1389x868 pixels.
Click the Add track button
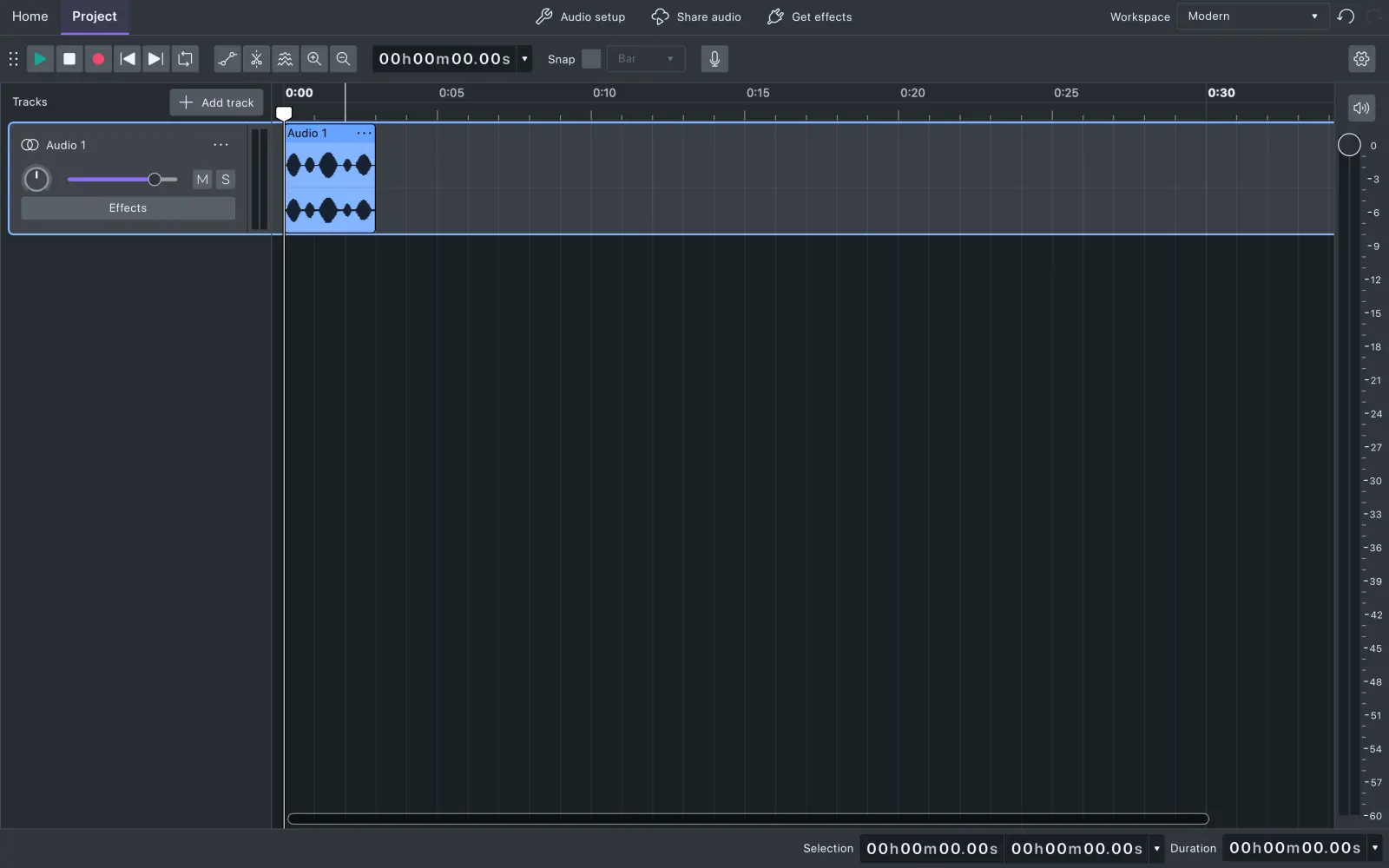point(216,102)
